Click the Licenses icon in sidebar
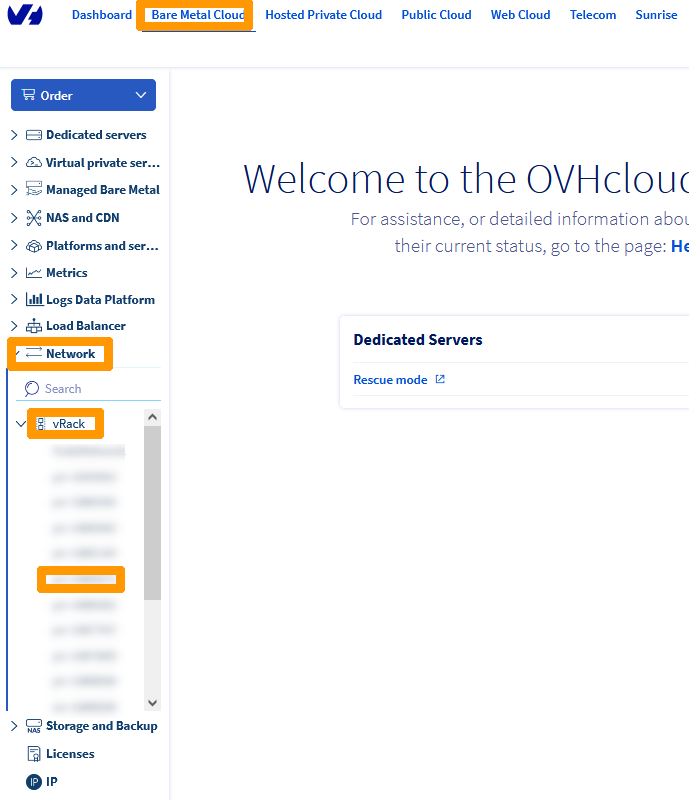 coord(34,754)
